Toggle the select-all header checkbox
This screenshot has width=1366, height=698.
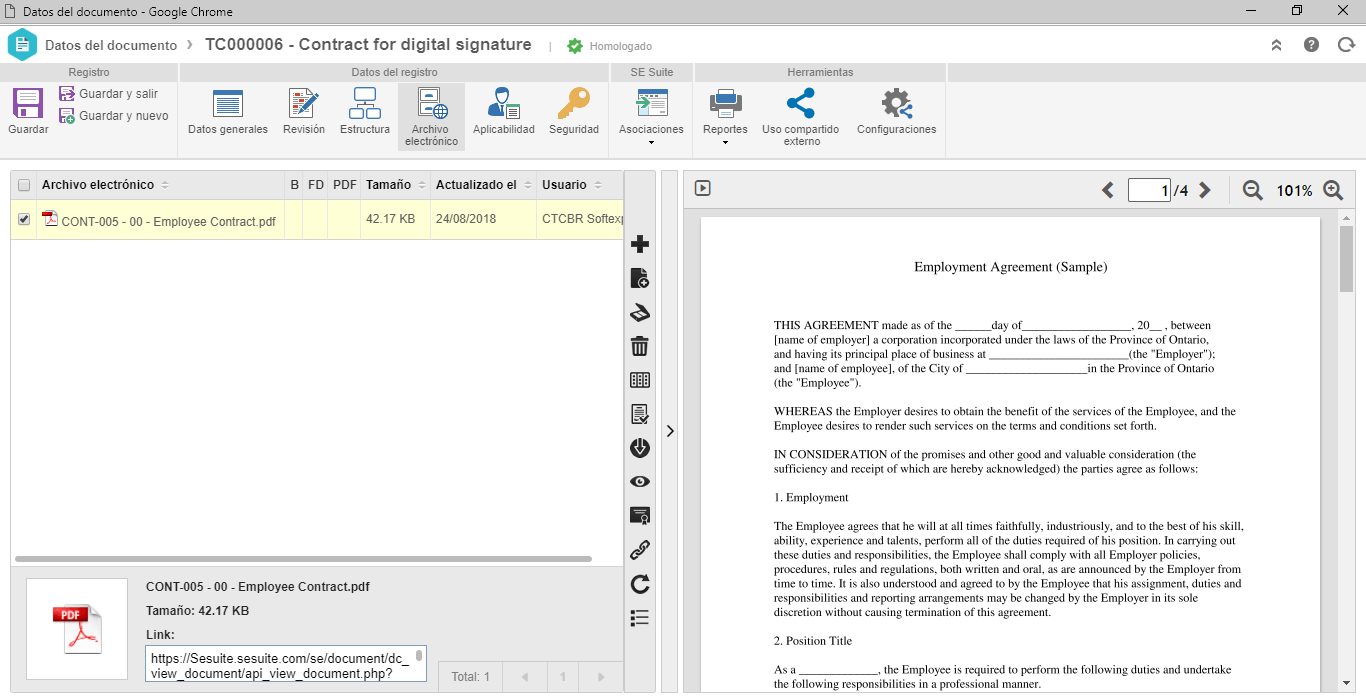[x=24, y=185]
